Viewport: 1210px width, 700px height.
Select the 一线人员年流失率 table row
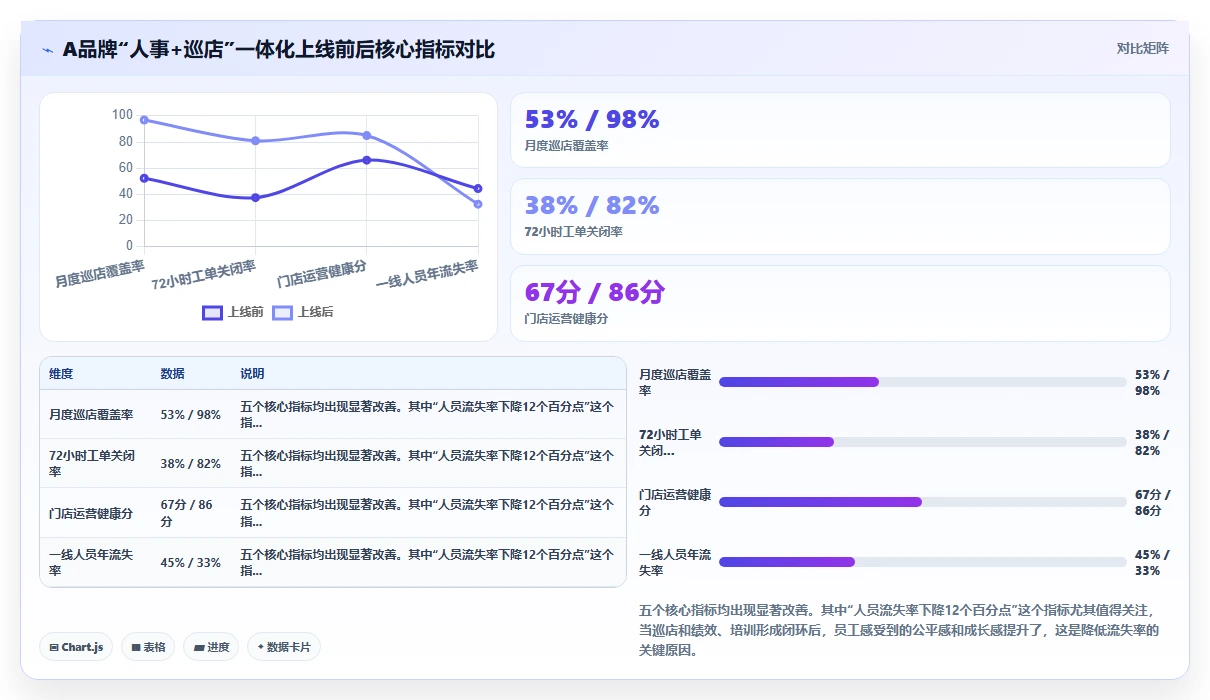[333, 562]
